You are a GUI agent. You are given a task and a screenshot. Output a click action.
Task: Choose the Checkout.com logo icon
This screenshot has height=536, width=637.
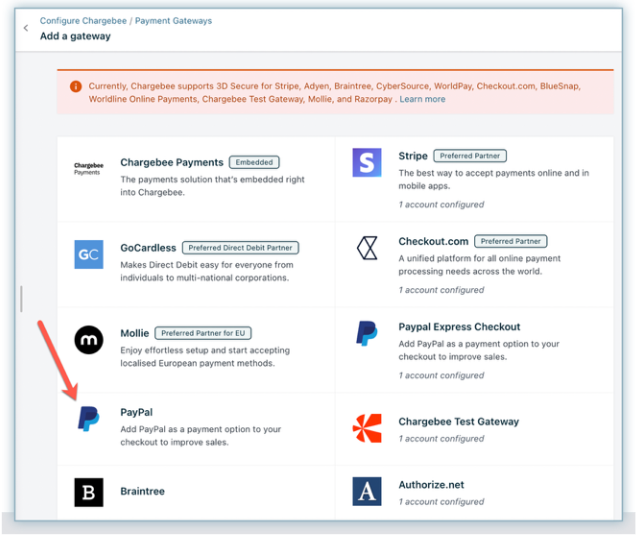[x=367, y=248]
